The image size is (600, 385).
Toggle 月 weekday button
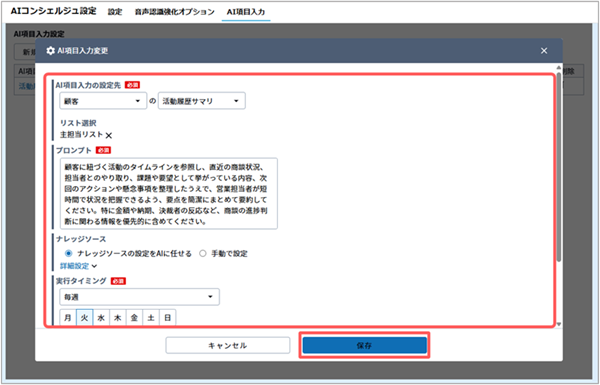coord(68,318)
